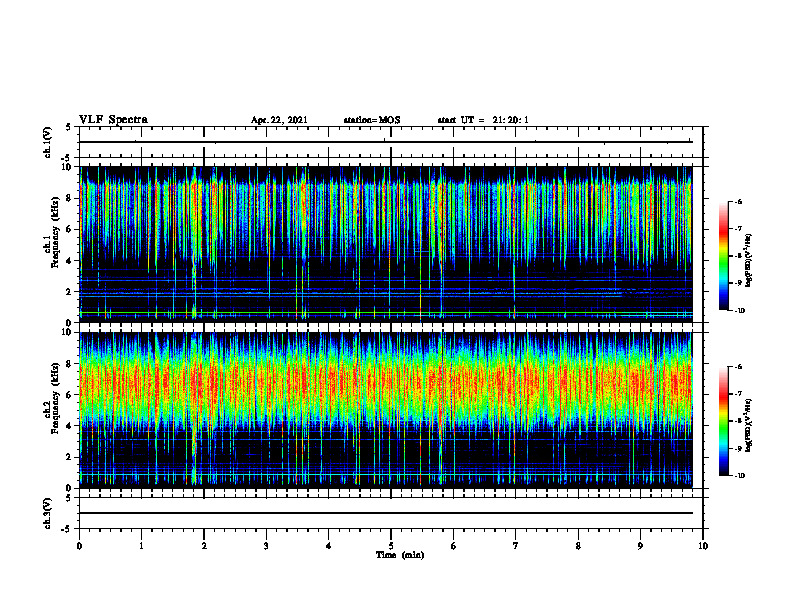Image resolution: width=792 pixels, height=612 pixels.
Task: Click the ch.1 colorbar log(PSD) label
Action: coord(749,261)
